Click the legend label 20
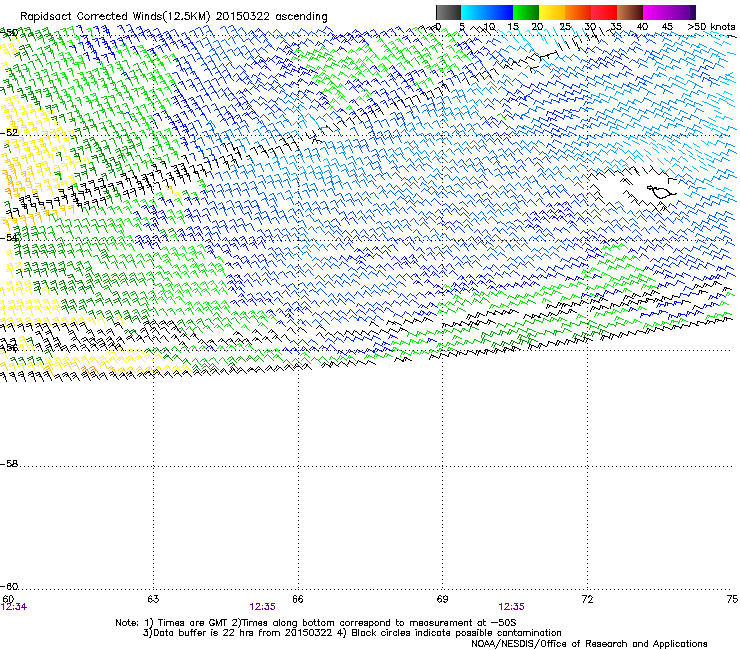This screenshot has height=650, width=740. point(537,27)
